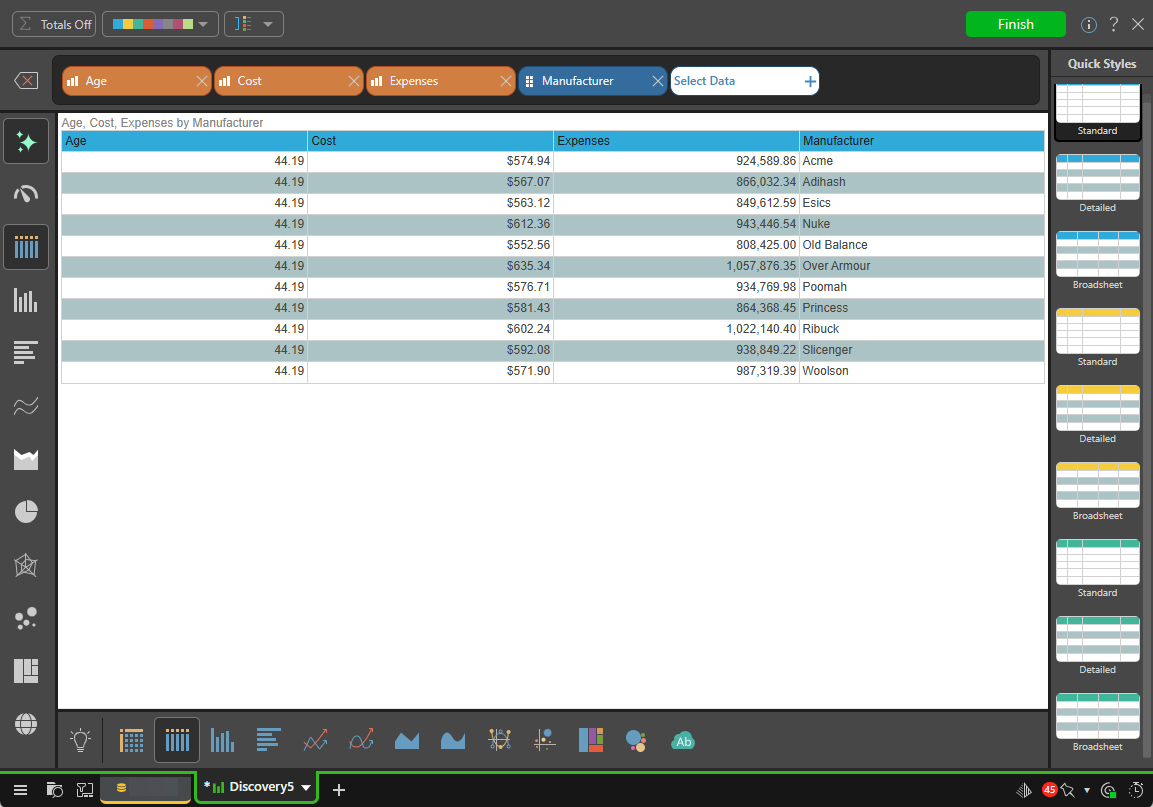Select the map globe visualization icon
Image resolution: width=1153 pixels, height=807 pixels.
tap(26, 723)
